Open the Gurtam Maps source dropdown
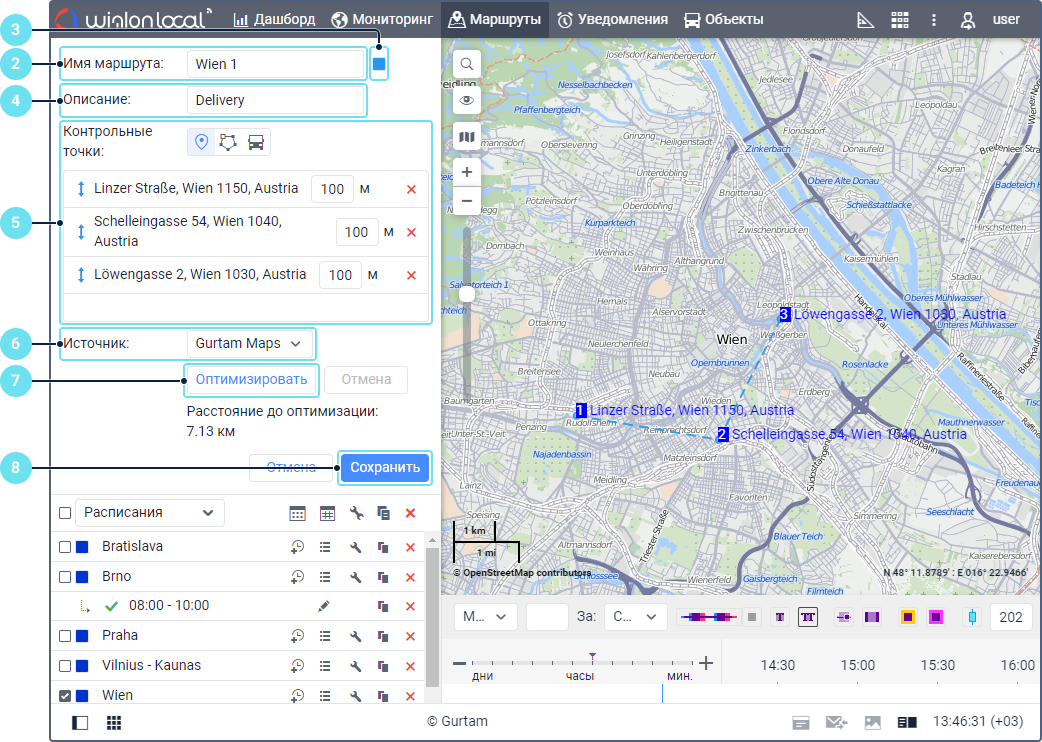Viewport: 1042px width, 742px height. [249, 344]
